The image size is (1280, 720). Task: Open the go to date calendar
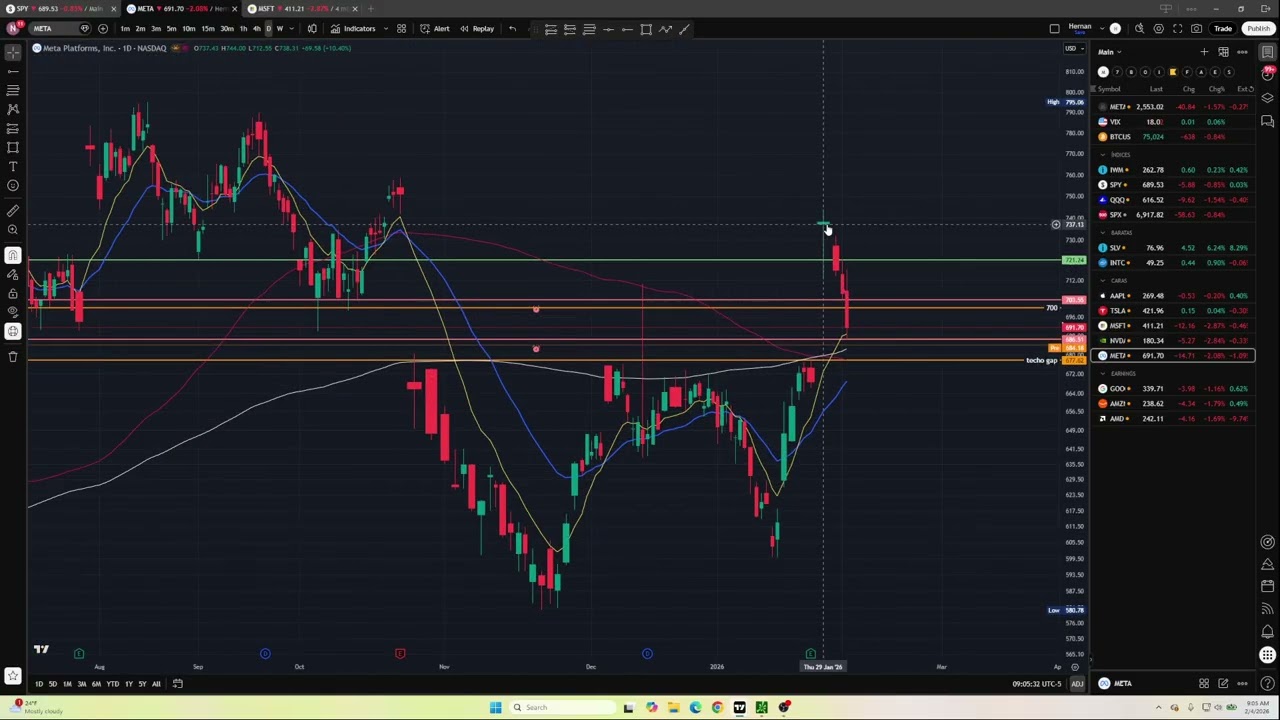point(177,684)
